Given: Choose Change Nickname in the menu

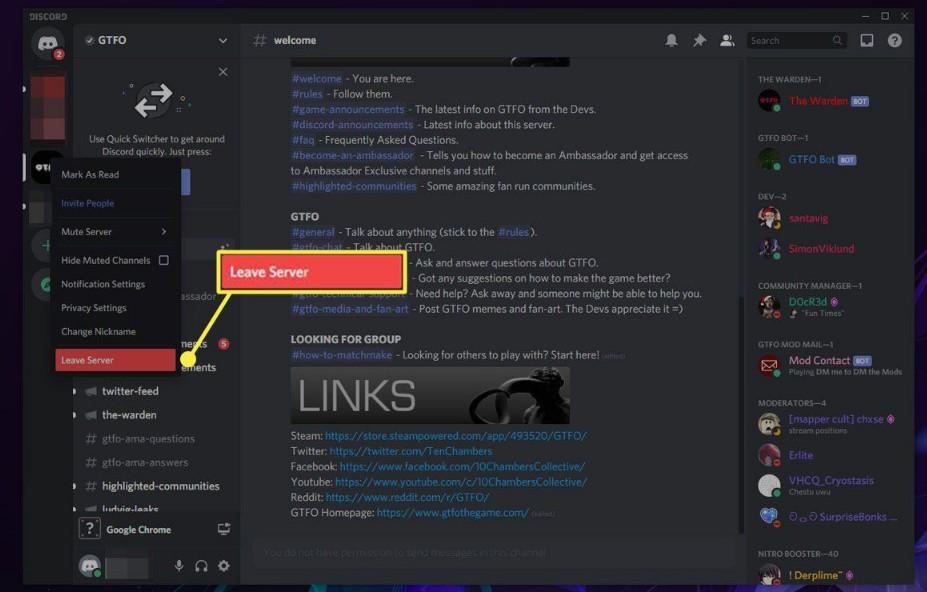Looking at the screenshot, I should [113, 331].
